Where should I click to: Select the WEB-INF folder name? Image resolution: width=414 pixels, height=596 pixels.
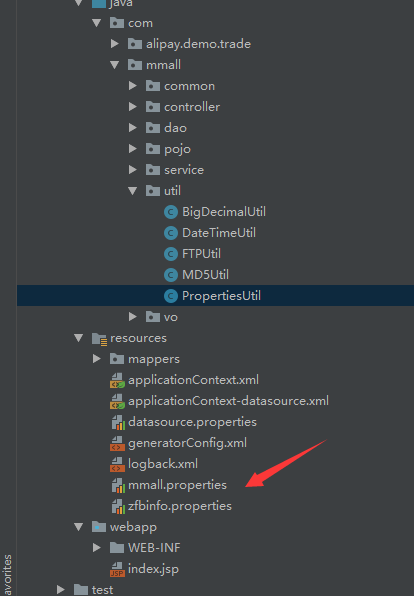click(154, 548)
